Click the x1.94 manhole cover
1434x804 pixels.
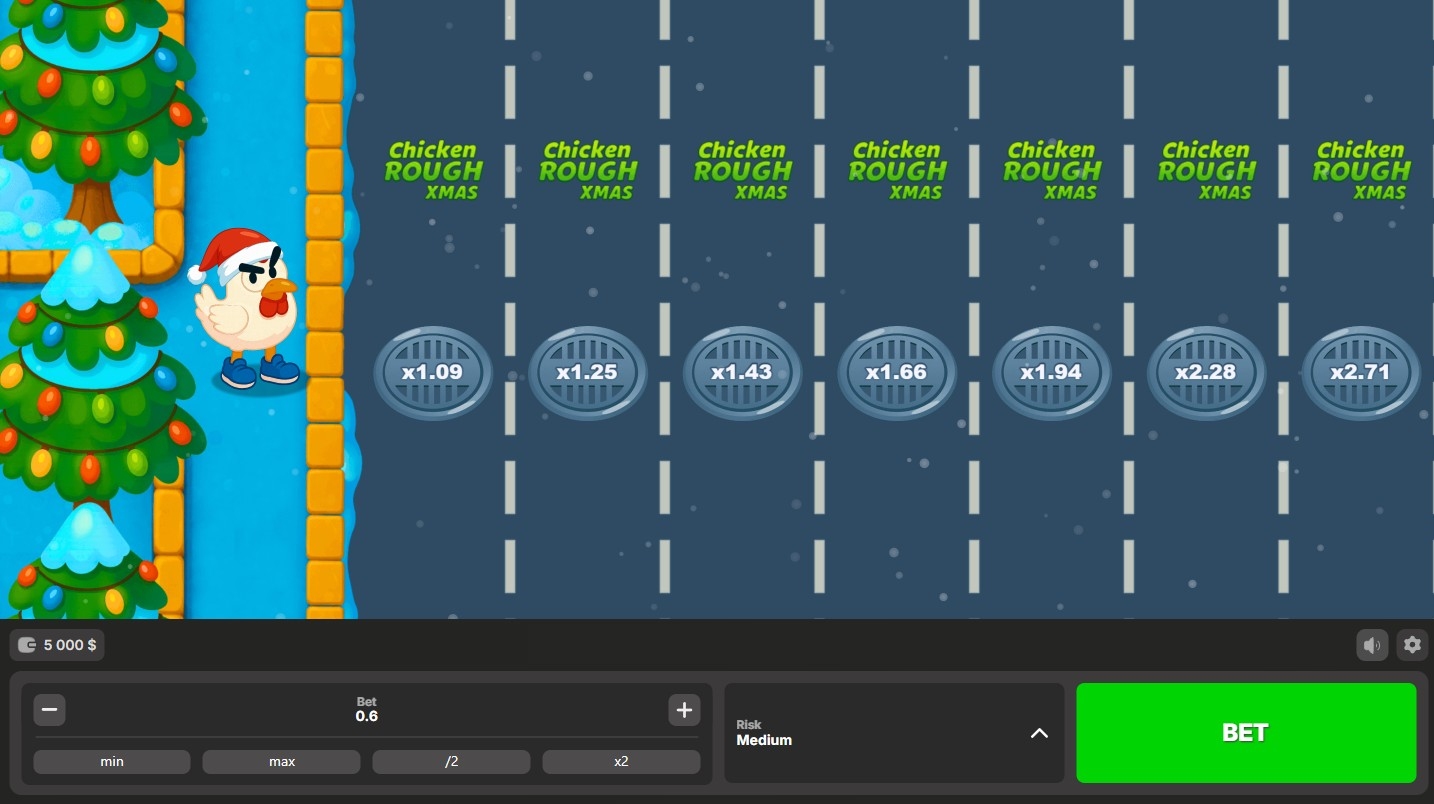(x=1051, y=372)
